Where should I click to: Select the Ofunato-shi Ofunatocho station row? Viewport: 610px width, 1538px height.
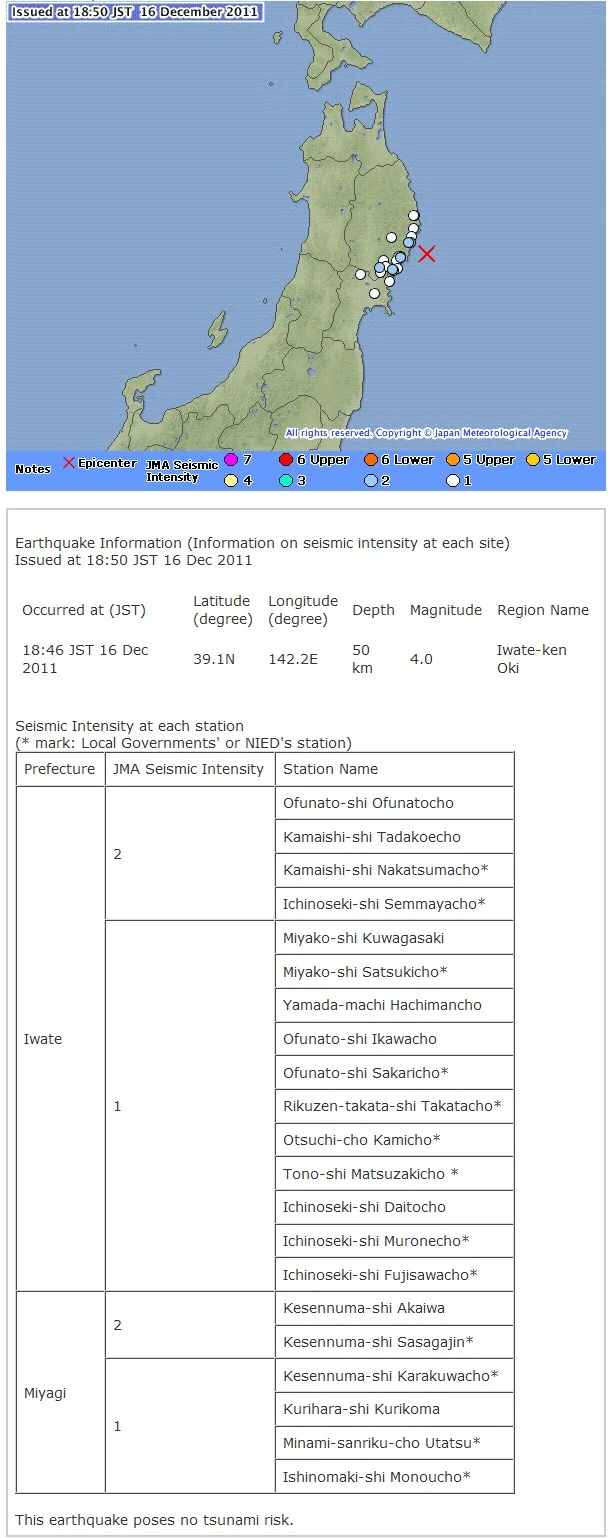click(394, 803)
